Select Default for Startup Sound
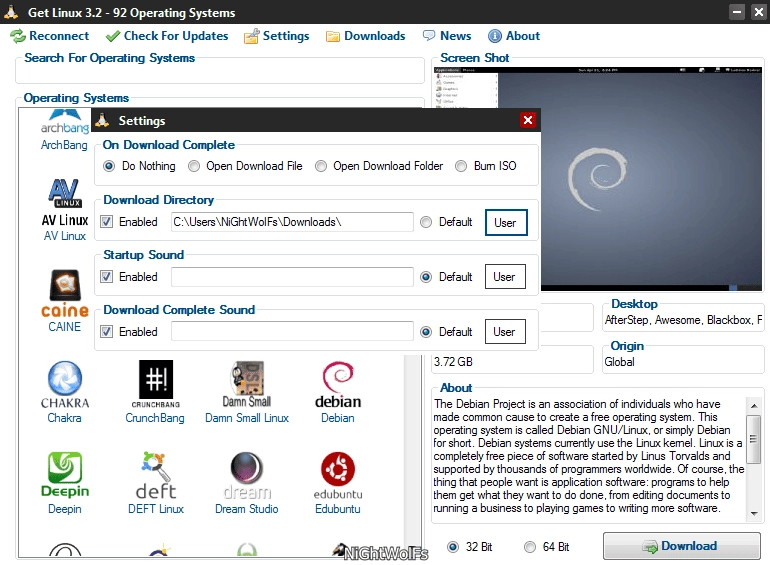Image resolution: width=770 pixels, height=565 pixels. [426, 277]
